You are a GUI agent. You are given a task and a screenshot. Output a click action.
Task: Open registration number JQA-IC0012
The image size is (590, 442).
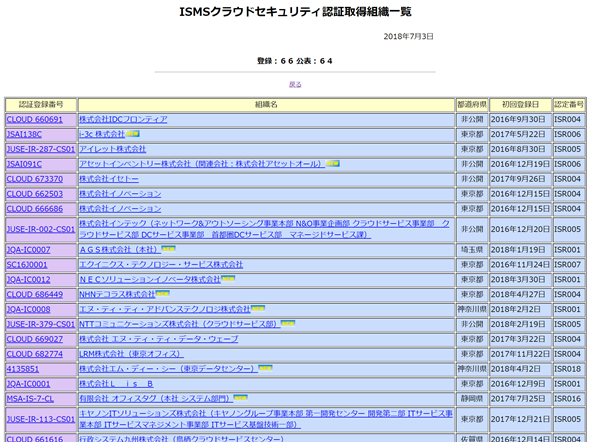point(28,279)
